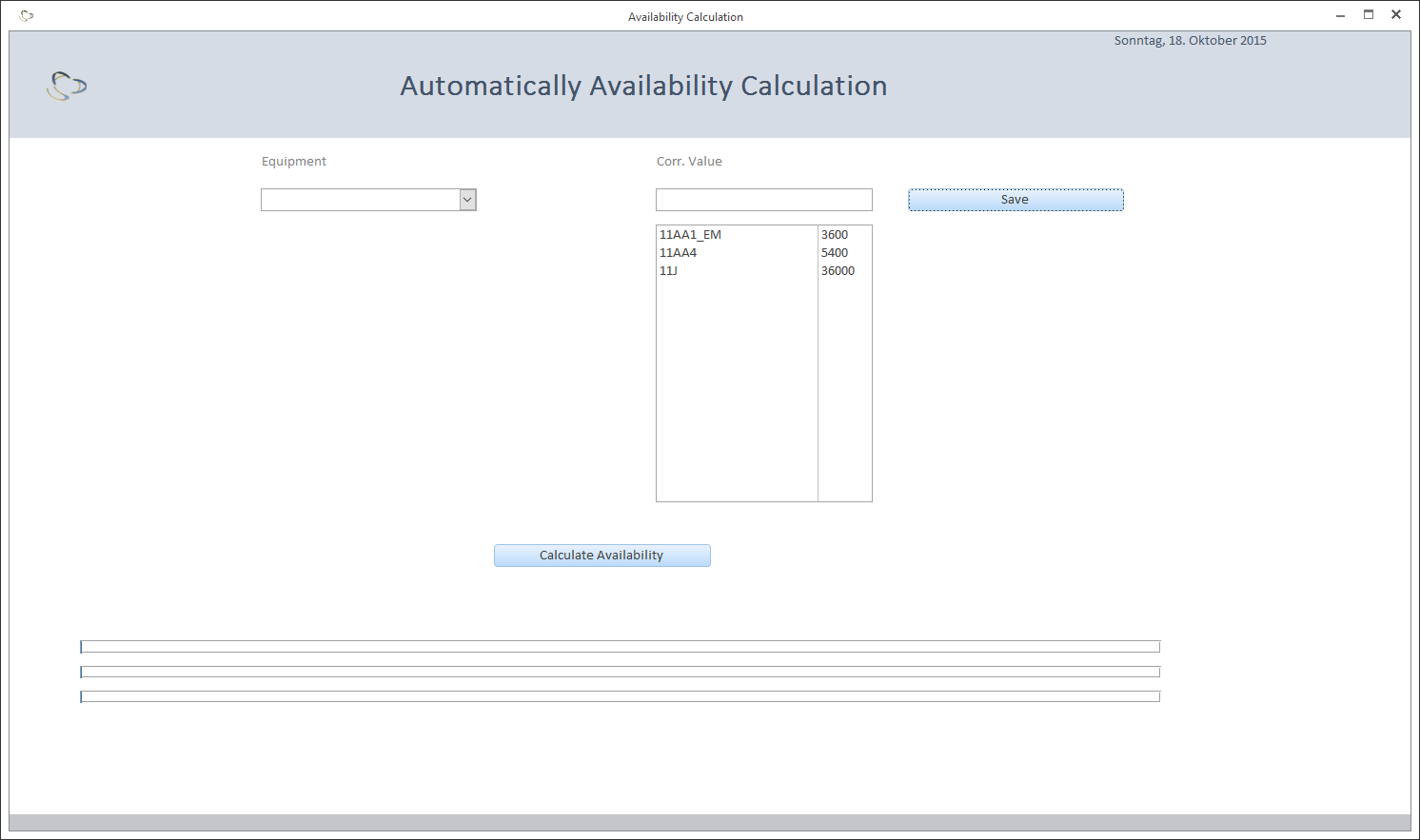This screenshot has height=840, width=1420.
Task: Click the 36000 value in the list
Action: click(838, 271)
